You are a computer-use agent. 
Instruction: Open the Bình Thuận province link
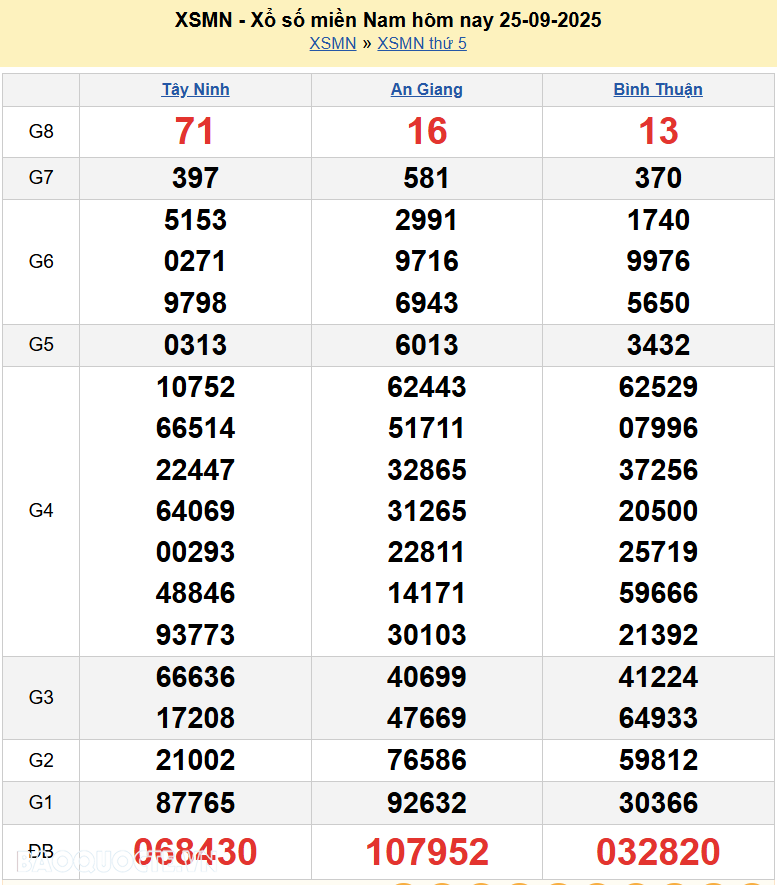click(658, 89)
